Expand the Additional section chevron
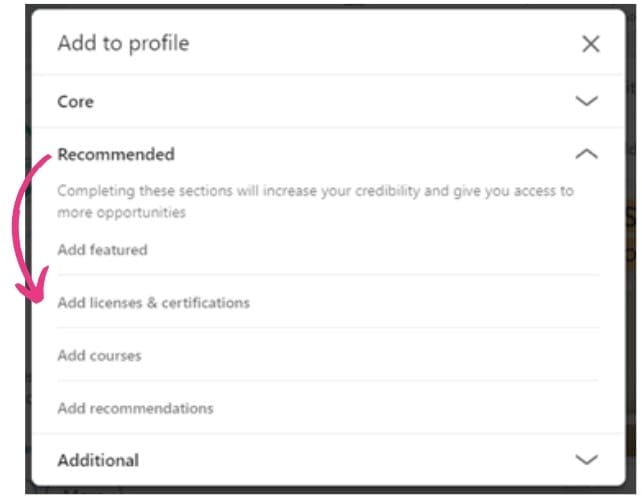This screenshot has width=642, height=496. (x=587, y=460)
